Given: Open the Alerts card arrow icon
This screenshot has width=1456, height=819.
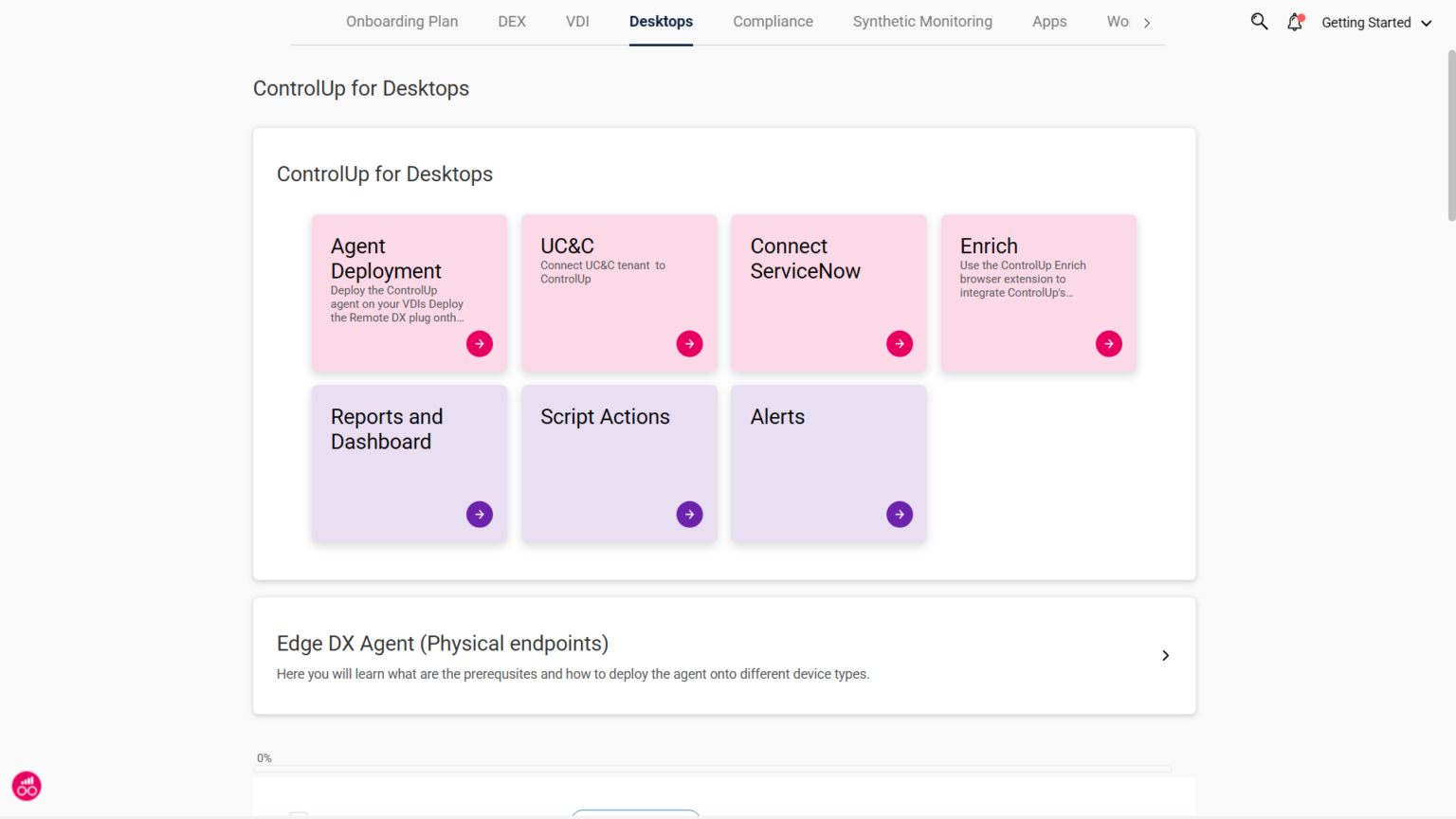Looking at the screenshot, I should (899, 514).
